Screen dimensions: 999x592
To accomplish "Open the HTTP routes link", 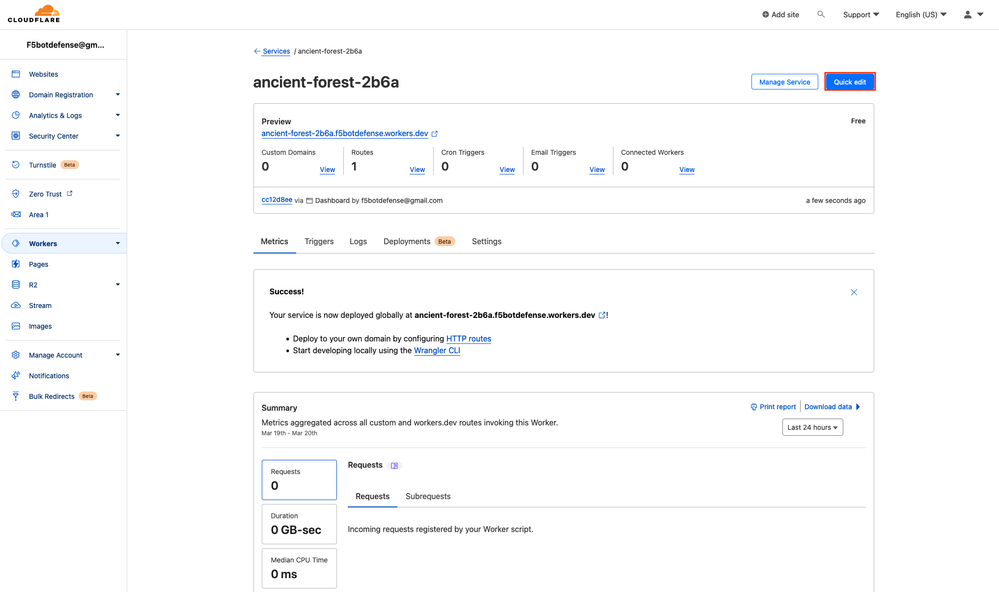I will [x=469, y=339].
